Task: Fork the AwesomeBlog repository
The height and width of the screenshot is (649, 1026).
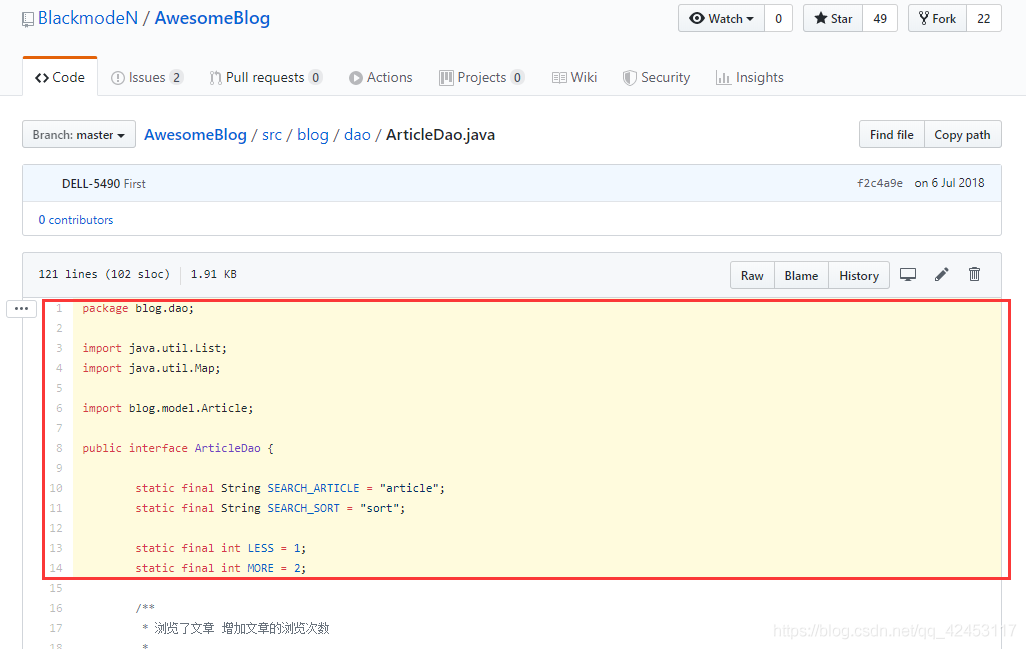Action: [937, 18]
